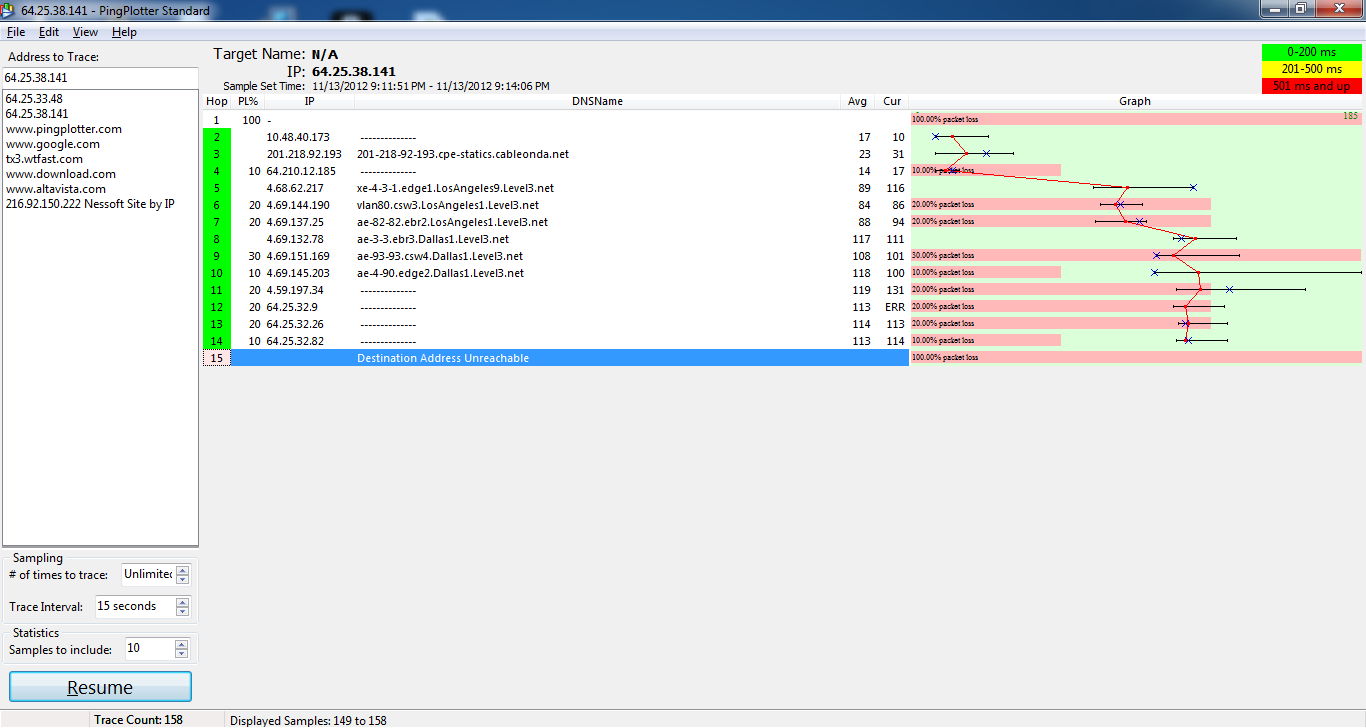Select the green hop 14 indicator
The image size is (1366, 728).
217,341
